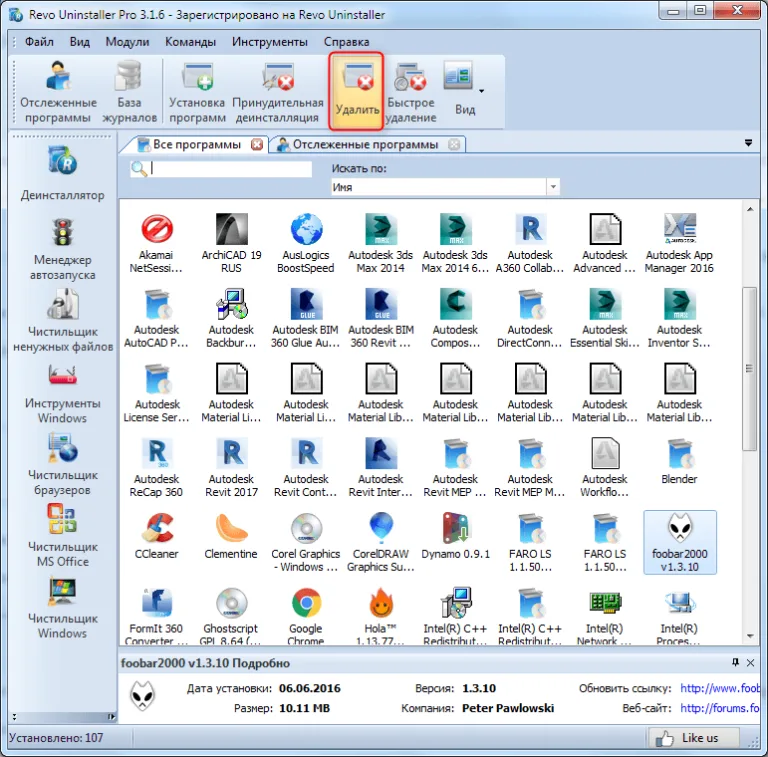Click the Like us button
The width and height of the screenshot is (768, 757).
[693, 737]
